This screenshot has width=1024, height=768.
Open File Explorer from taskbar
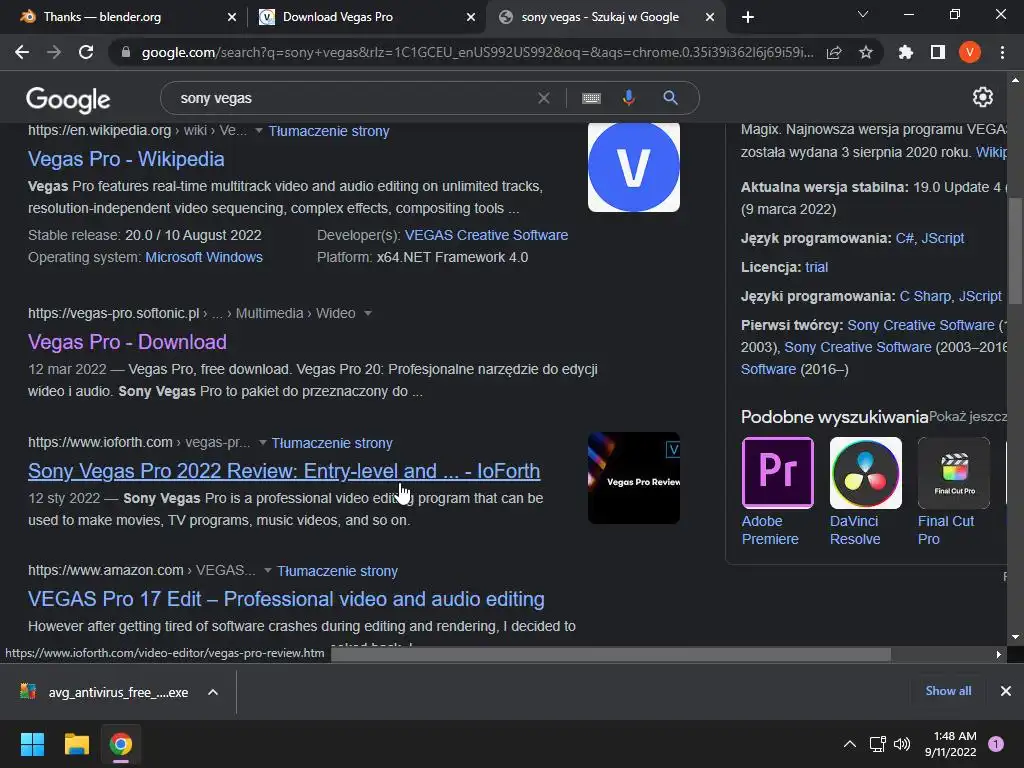[76, 744]
